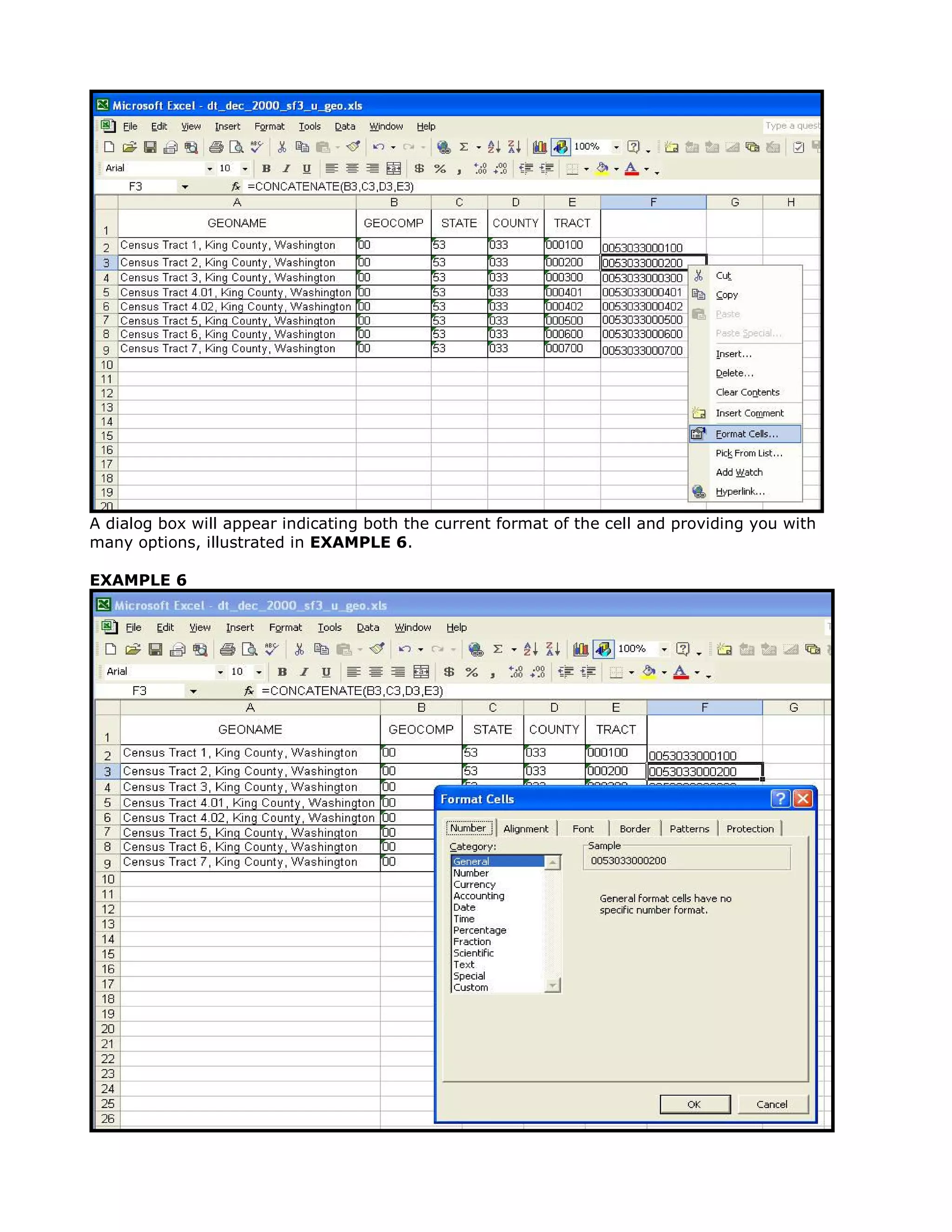This screenshot has width=952, height=1232.
Task: Open Name Box F3 dropdown in context-menu Excel window
Action: [185, 187]
